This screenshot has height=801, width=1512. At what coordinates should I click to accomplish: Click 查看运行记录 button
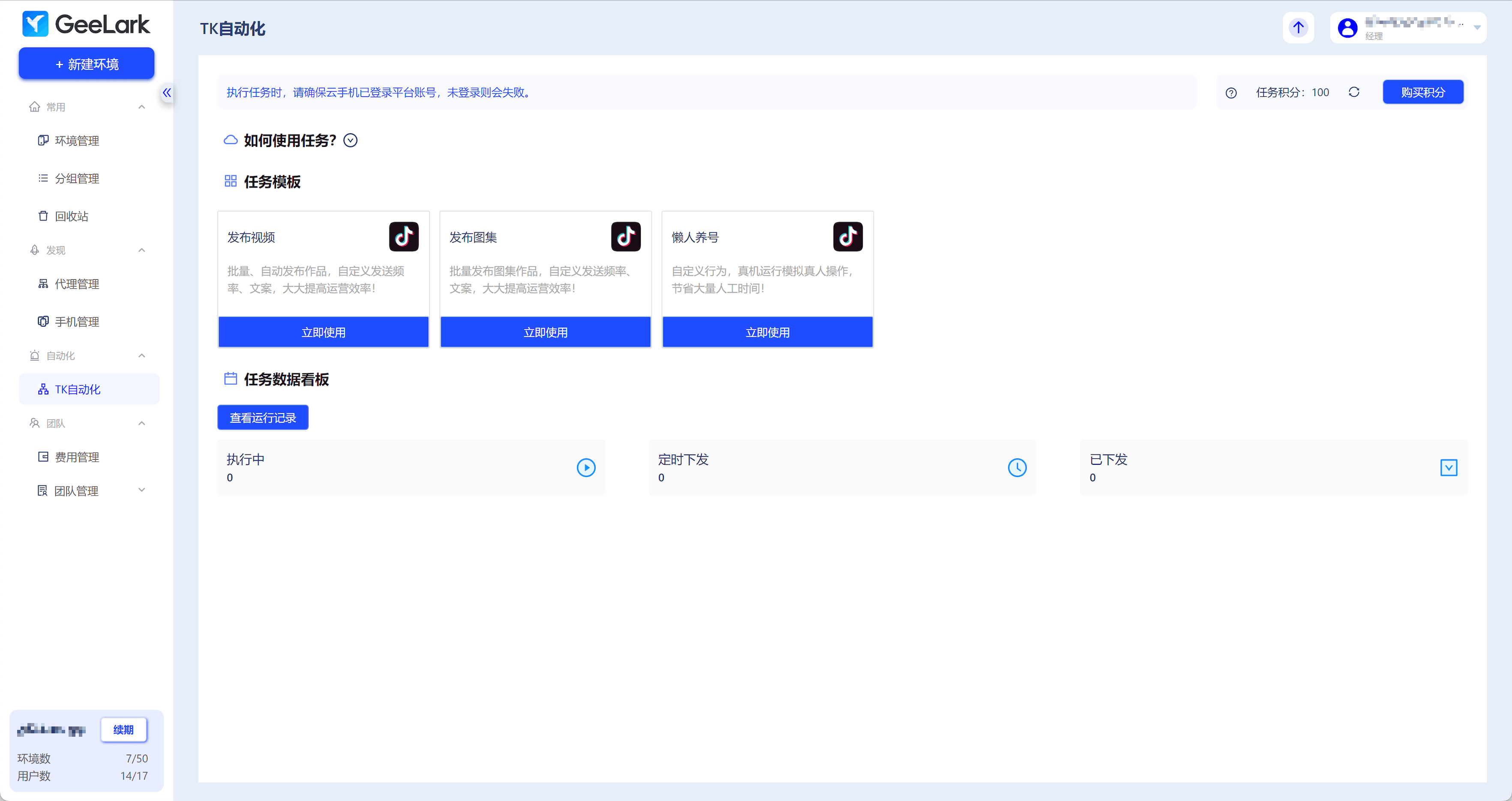[262, 418]
